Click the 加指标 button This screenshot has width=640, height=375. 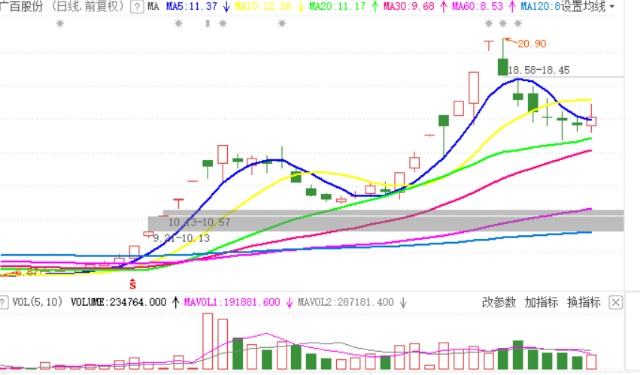coord(541,302)
